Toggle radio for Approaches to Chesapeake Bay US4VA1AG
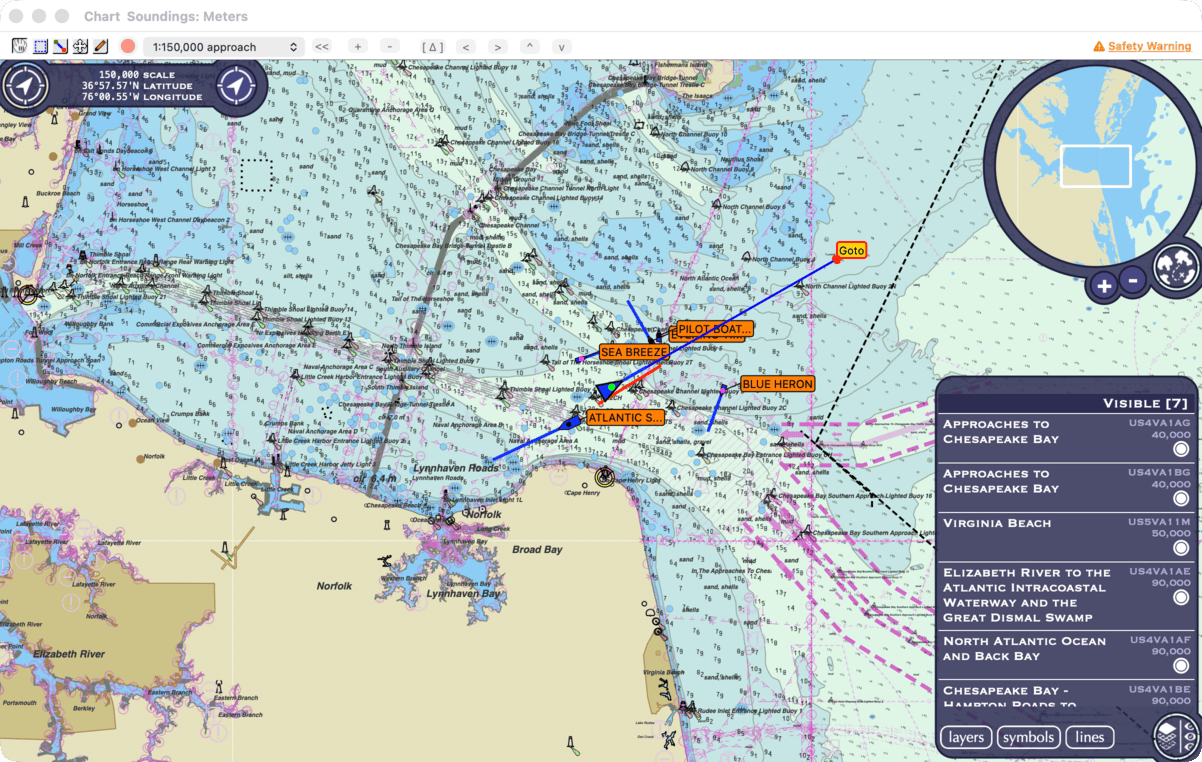The image size is (1202, 762). [x=1181, y=450]
